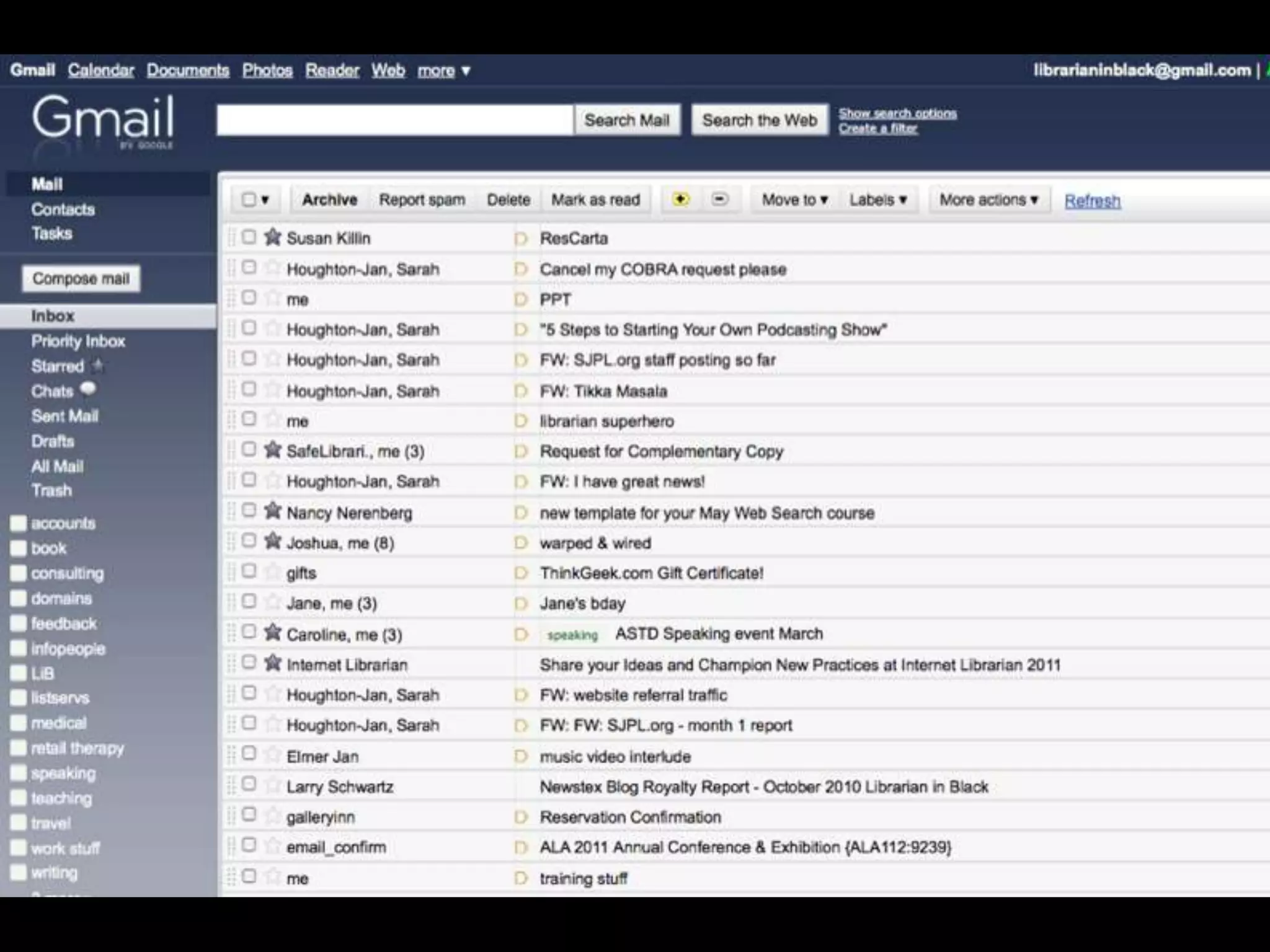Open the select-all checkbox dropdown arrow
Screen dimensions: 1270x952
(265, 200)
